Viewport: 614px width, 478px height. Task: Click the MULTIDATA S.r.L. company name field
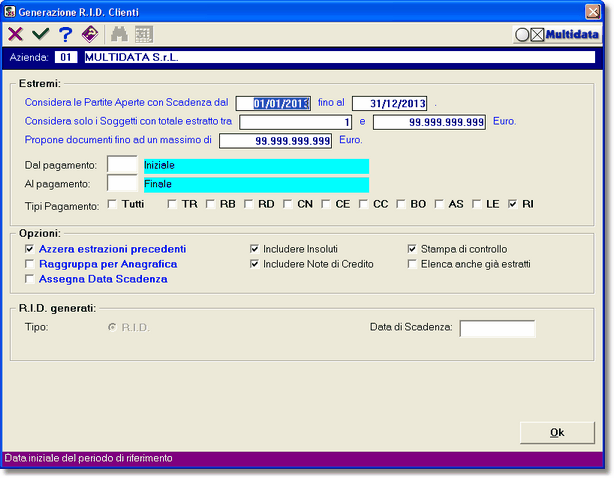coord(340,57)
